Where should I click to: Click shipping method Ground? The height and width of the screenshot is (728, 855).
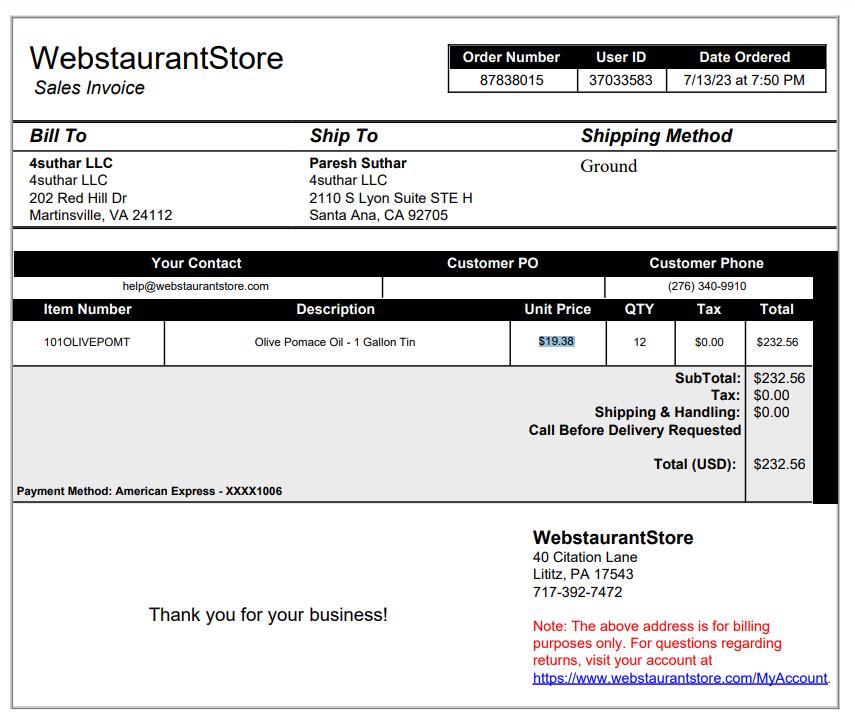609,166
